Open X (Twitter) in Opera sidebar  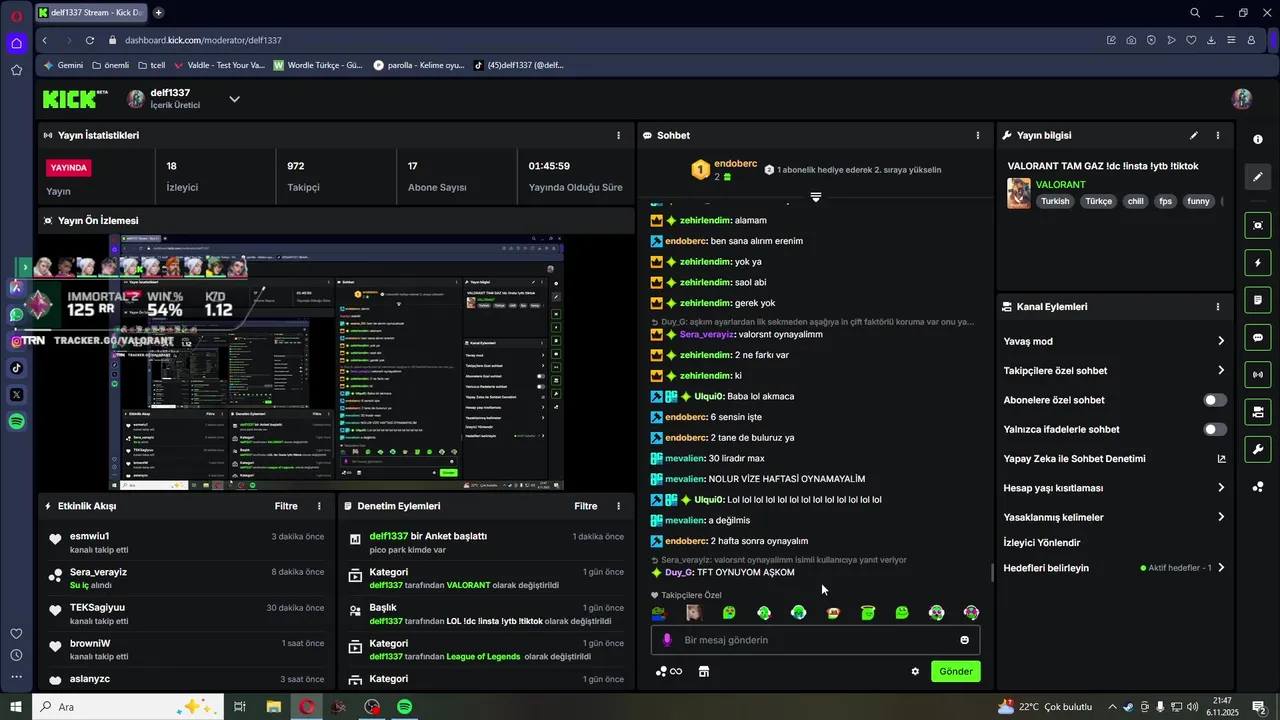pyautogui.click(x=16, y=395)
